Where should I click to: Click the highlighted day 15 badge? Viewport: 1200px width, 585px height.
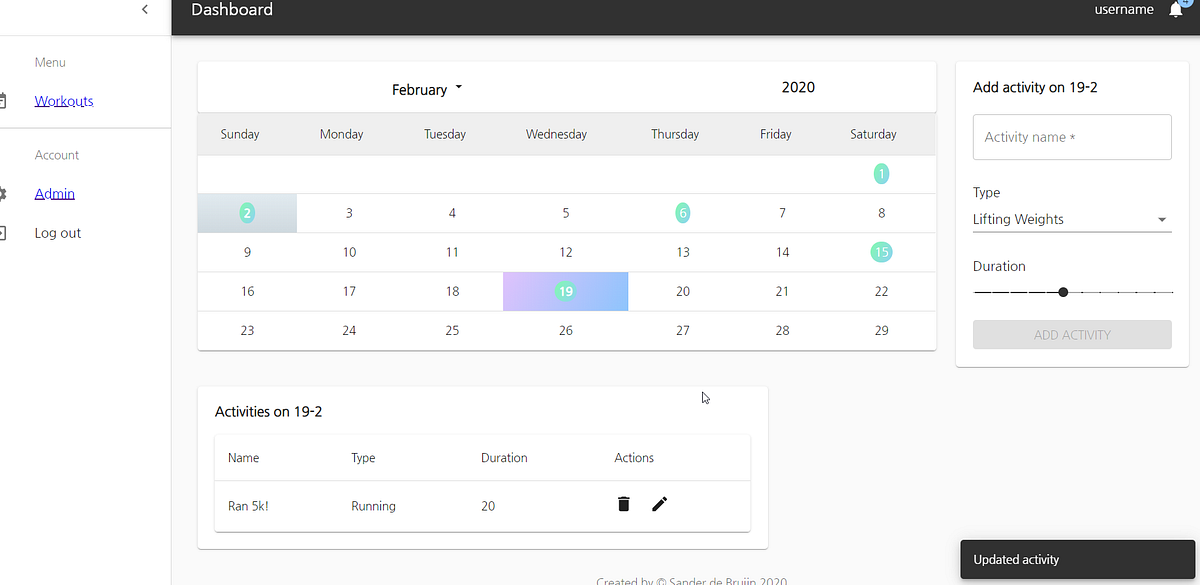(881, 252)
